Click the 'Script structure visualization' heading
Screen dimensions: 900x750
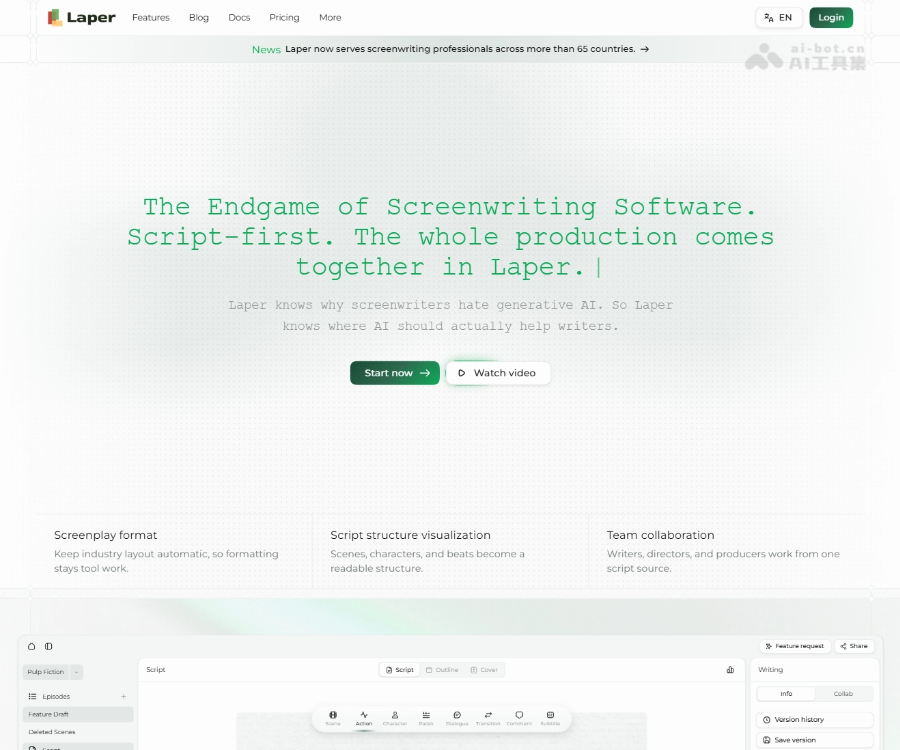[410, 535]
